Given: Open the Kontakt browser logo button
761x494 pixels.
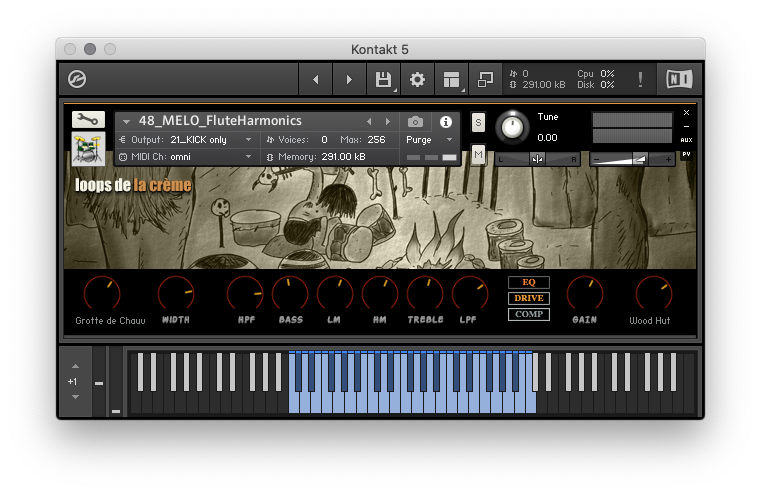Looking at the screenshot, I should [77, 79].
